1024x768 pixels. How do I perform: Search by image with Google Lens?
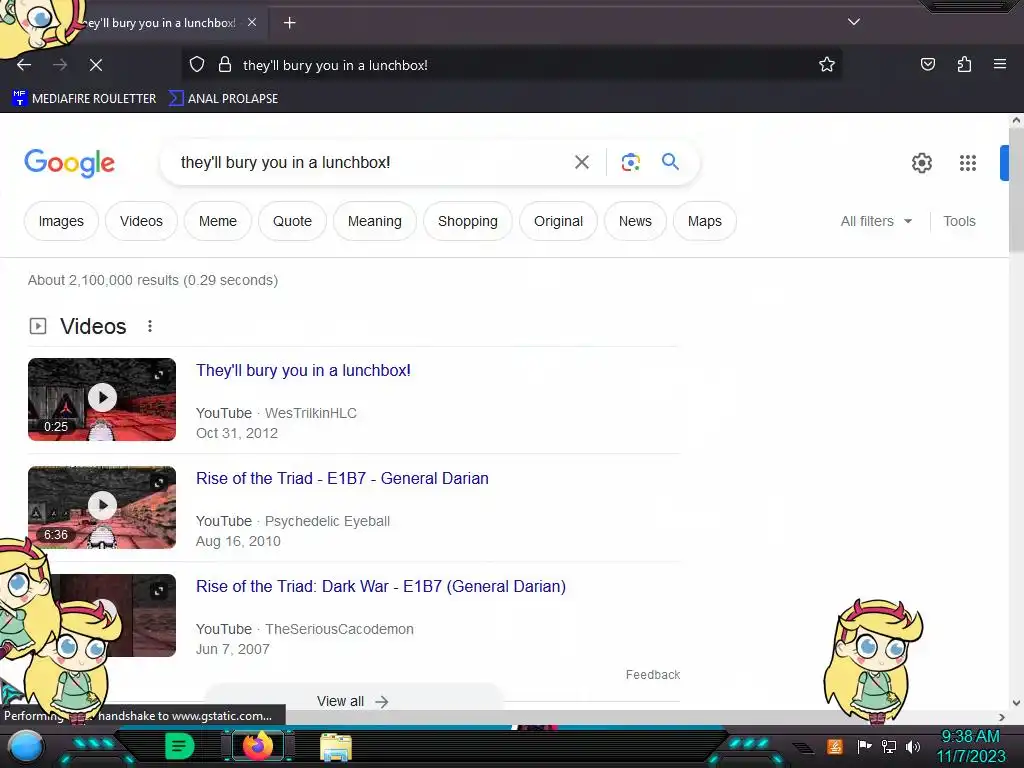tap(630, 162)
